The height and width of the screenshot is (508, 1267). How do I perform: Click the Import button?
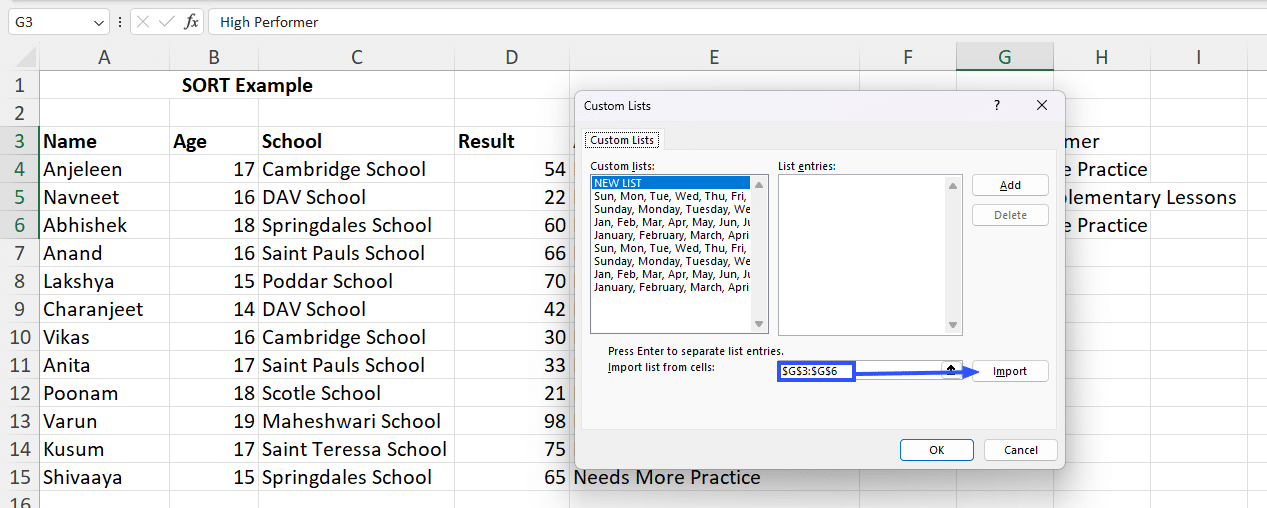(x=1010, y=371)
